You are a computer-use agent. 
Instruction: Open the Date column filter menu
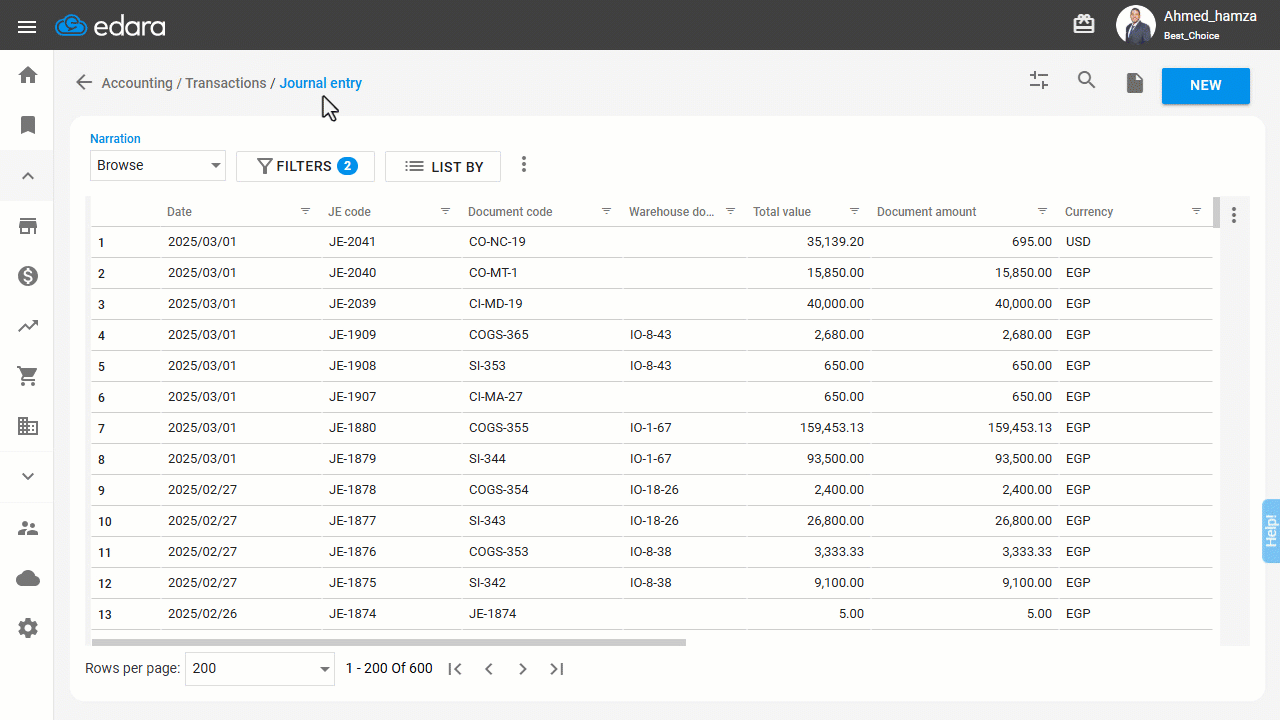(305, 211)
